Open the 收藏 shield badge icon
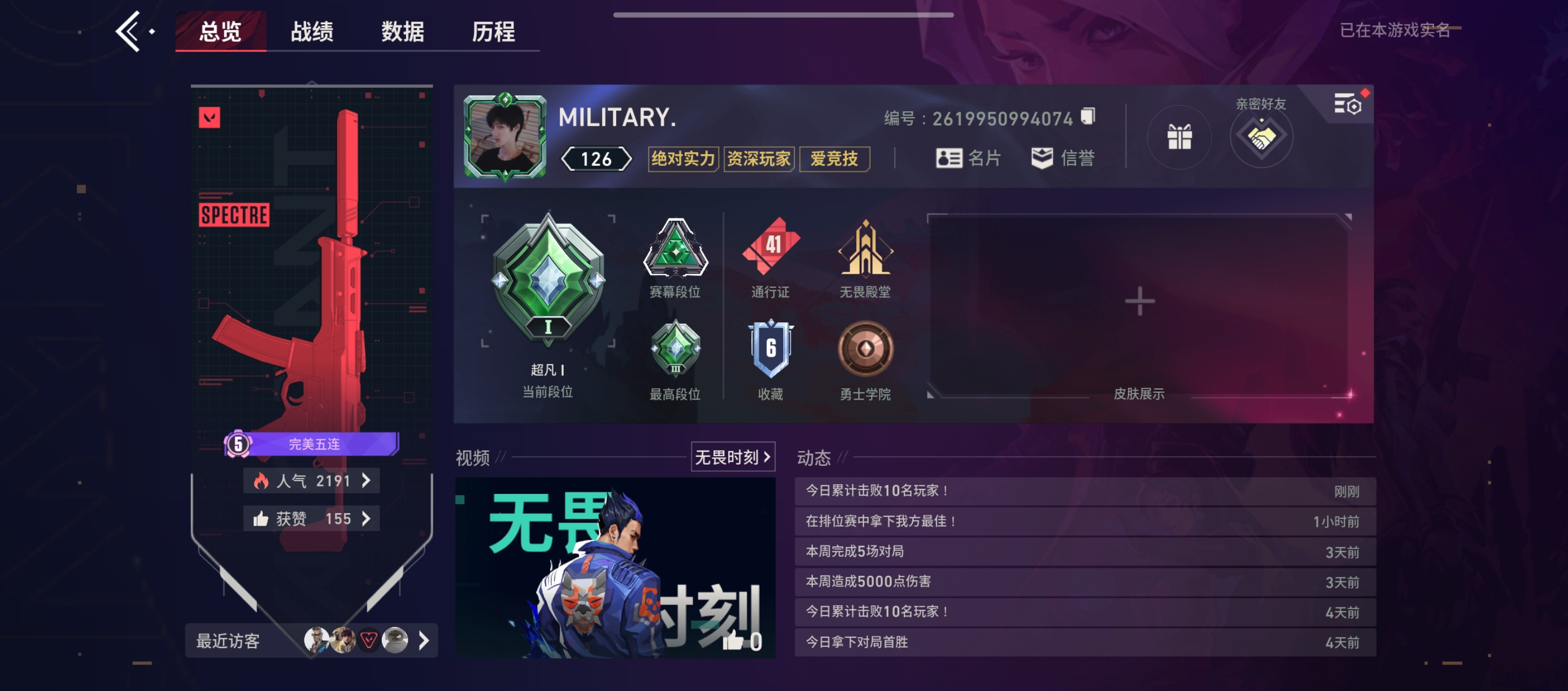Image resolution: width=1568 pixels, height=691 pixels. click(770, 348)
